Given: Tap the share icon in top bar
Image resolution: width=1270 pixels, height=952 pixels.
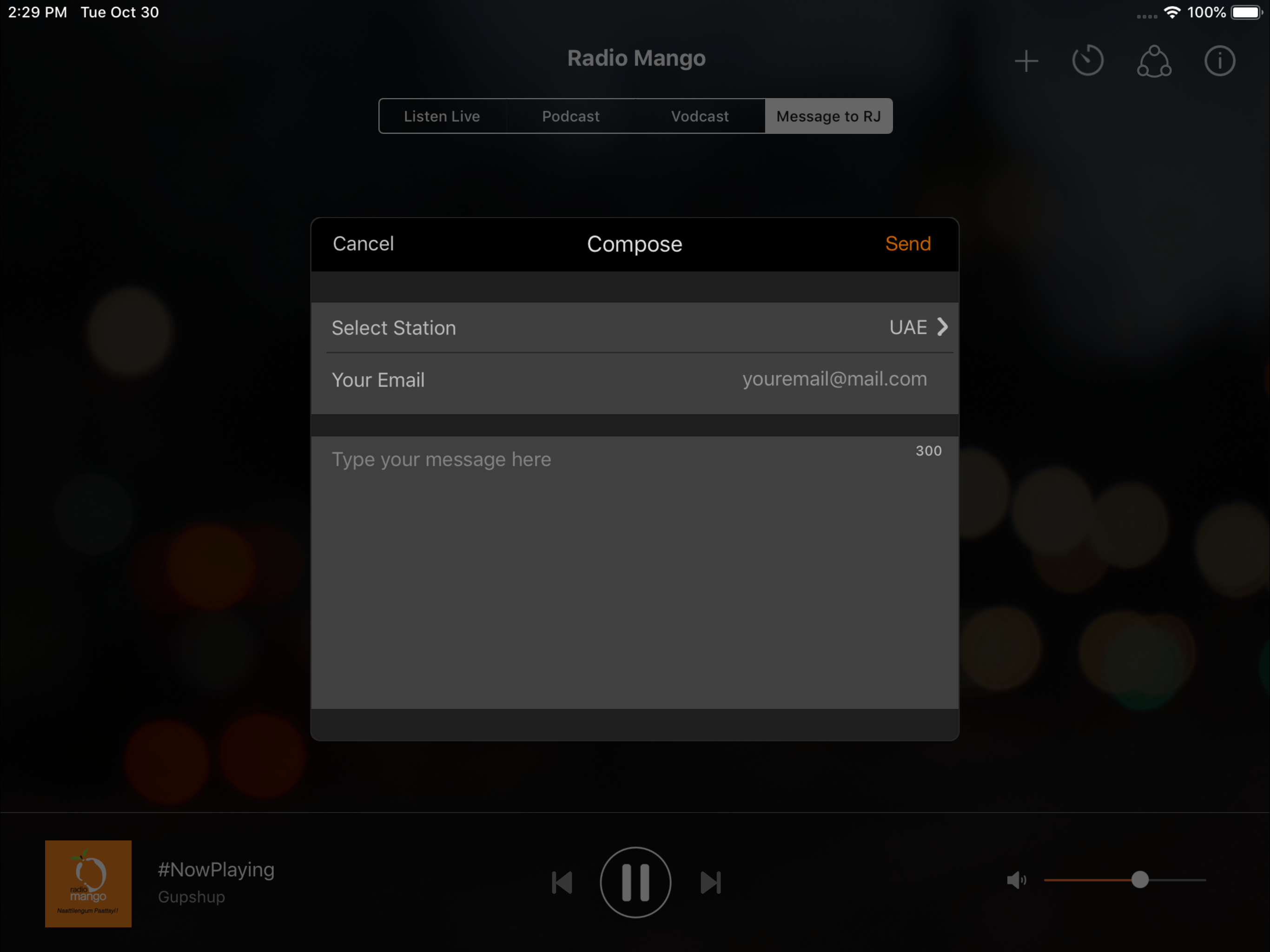Looking at the screenshot, I should [x=1153, y=61].
